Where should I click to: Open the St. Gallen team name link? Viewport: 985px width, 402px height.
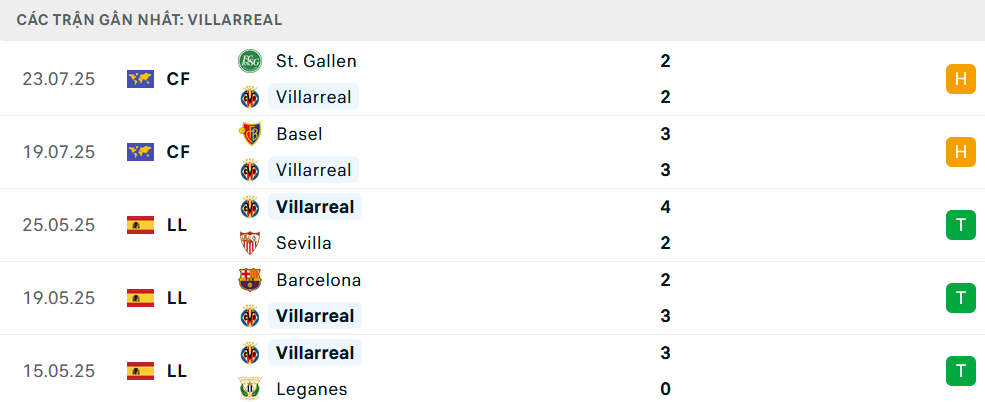click(316, 61)
